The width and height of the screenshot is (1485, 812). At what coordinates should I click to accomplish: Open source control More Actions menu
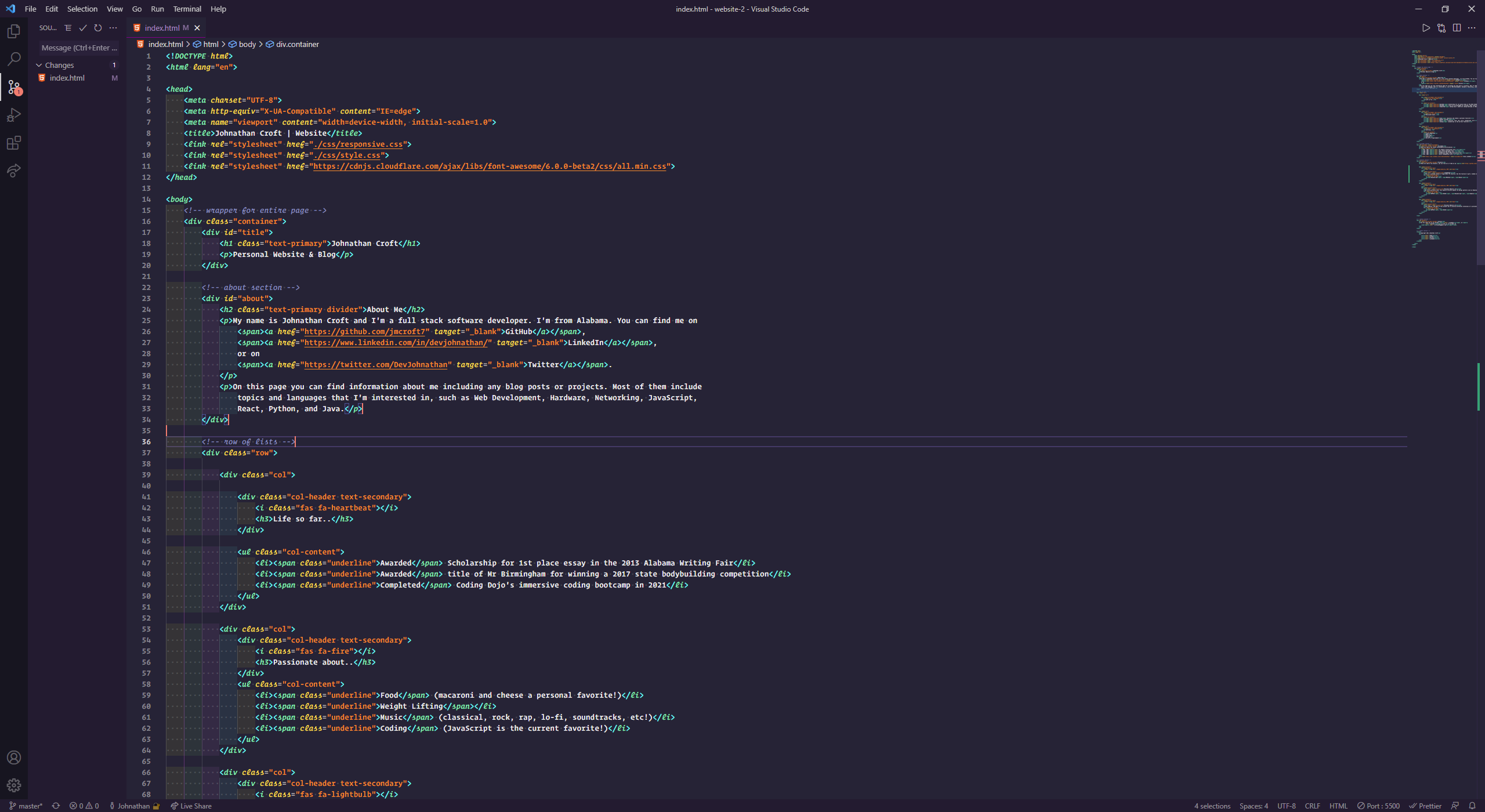113,28
